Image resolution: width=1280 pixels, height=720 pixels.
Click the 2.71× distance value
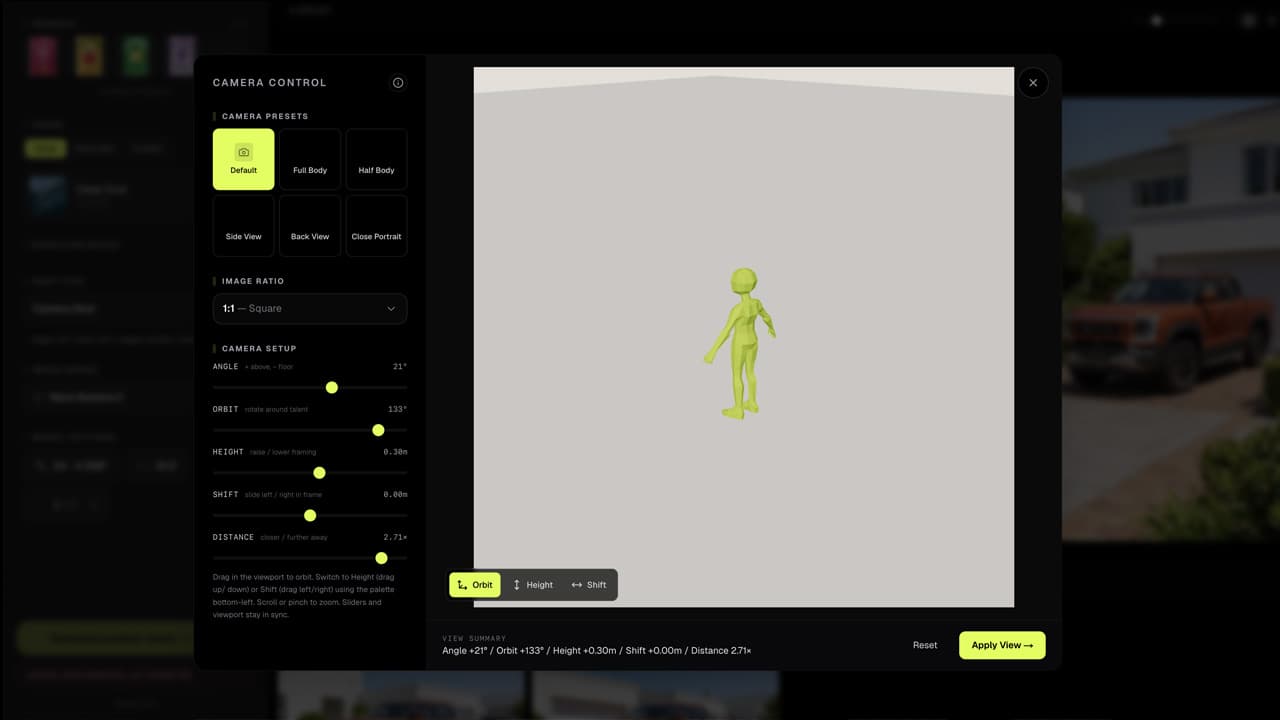[395, 538]
